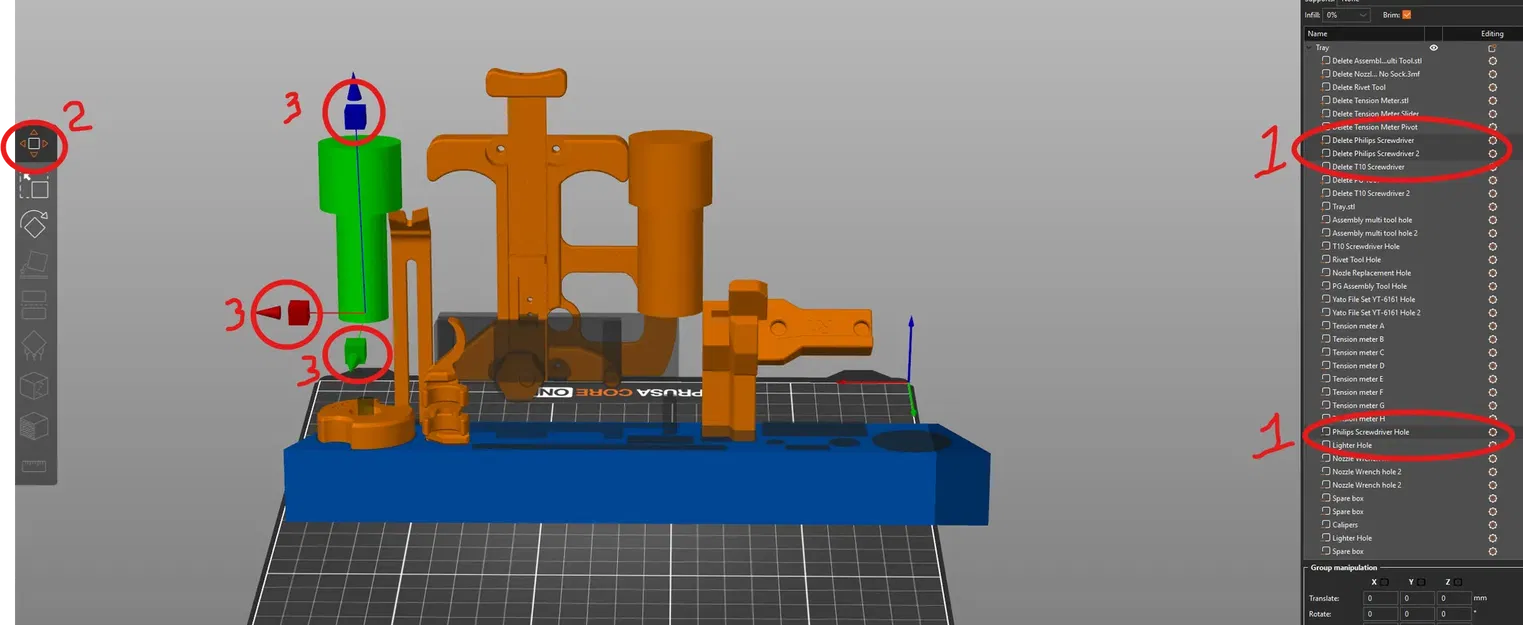This screenshot has height=625, width=1523.
Task: Toggle visibility eye on Tray row
Action: (x=1433, y=48)
